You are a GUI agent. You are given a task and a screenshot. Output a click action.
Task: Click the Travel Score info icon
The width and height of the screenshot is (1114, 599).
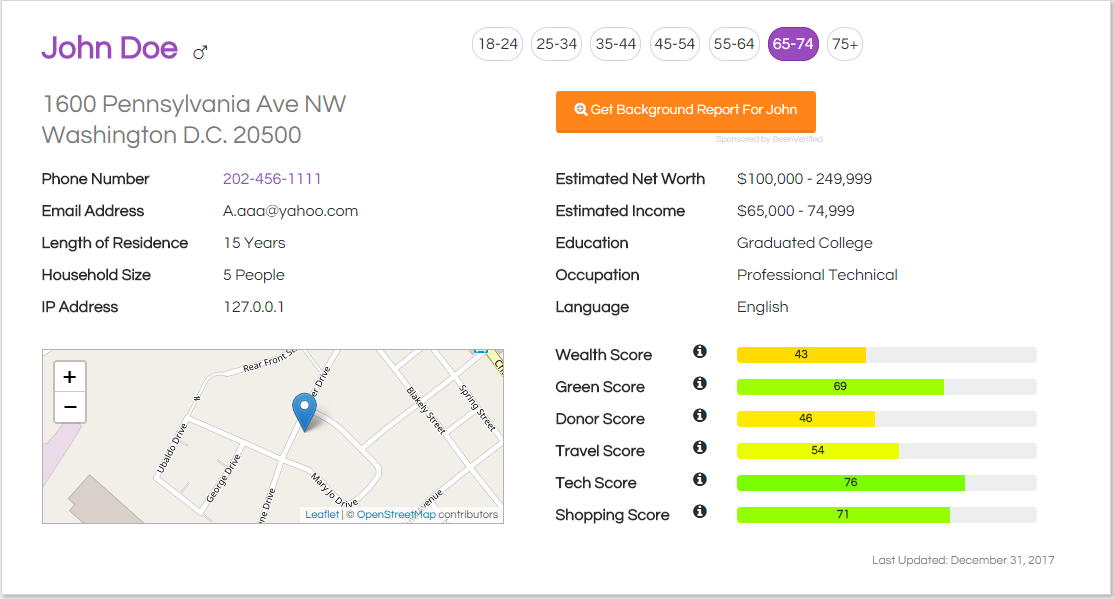[x=700, y=448]
